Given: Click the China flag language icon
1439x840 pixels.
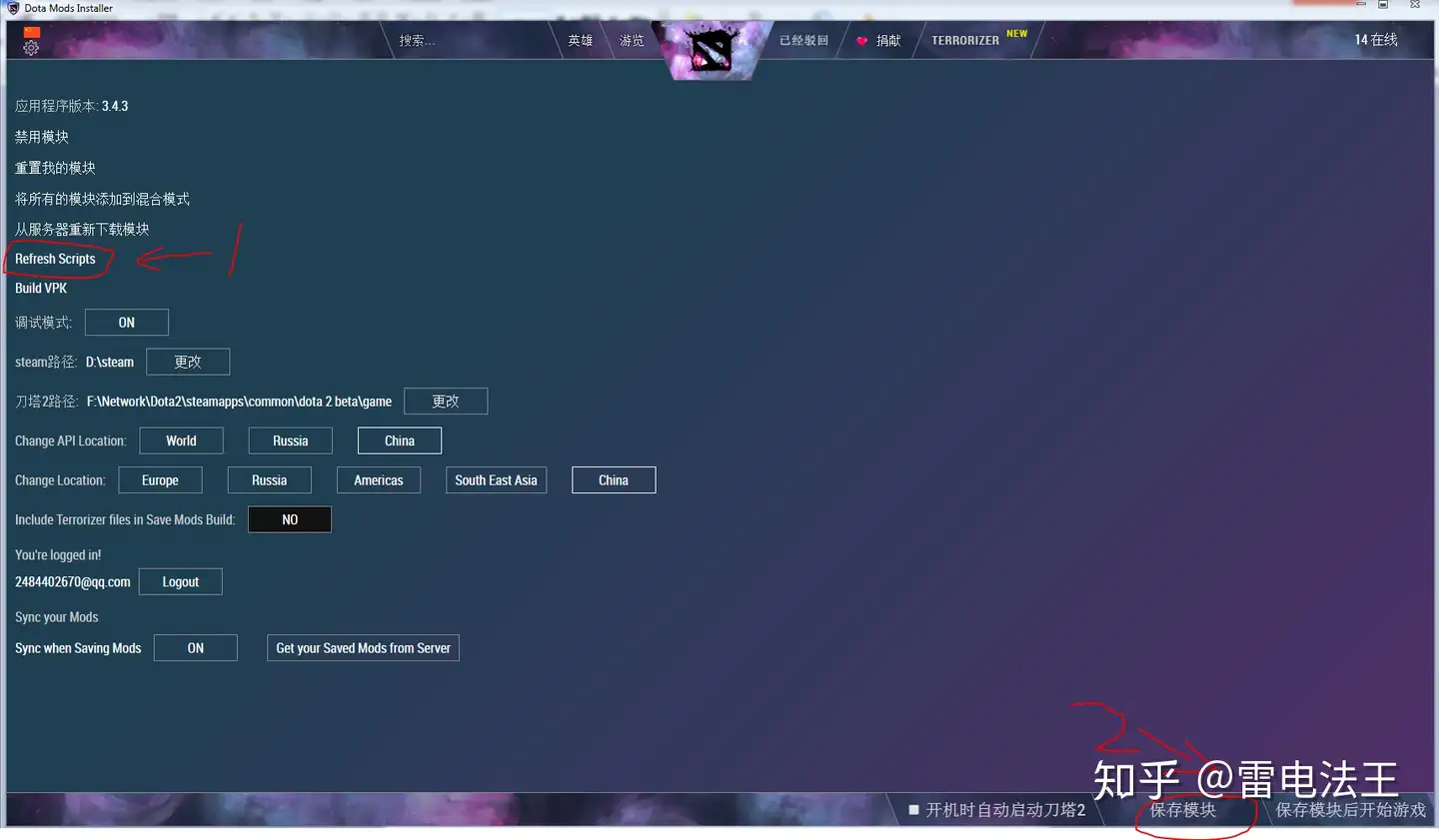Looking at the screenshot, I should tap(32, 33).
